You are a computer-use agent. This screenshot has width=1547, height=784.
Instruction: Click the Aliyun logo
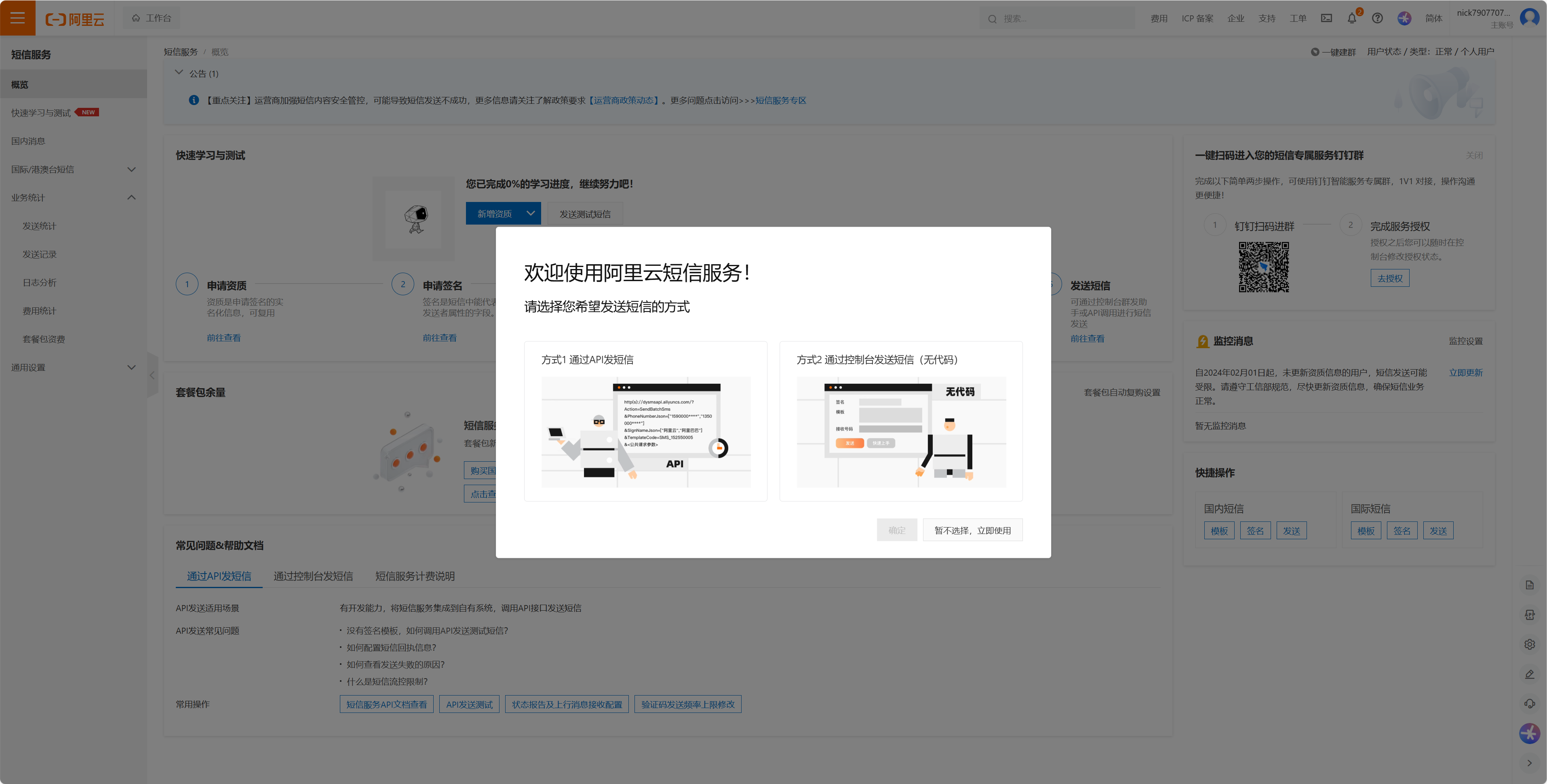75,19
